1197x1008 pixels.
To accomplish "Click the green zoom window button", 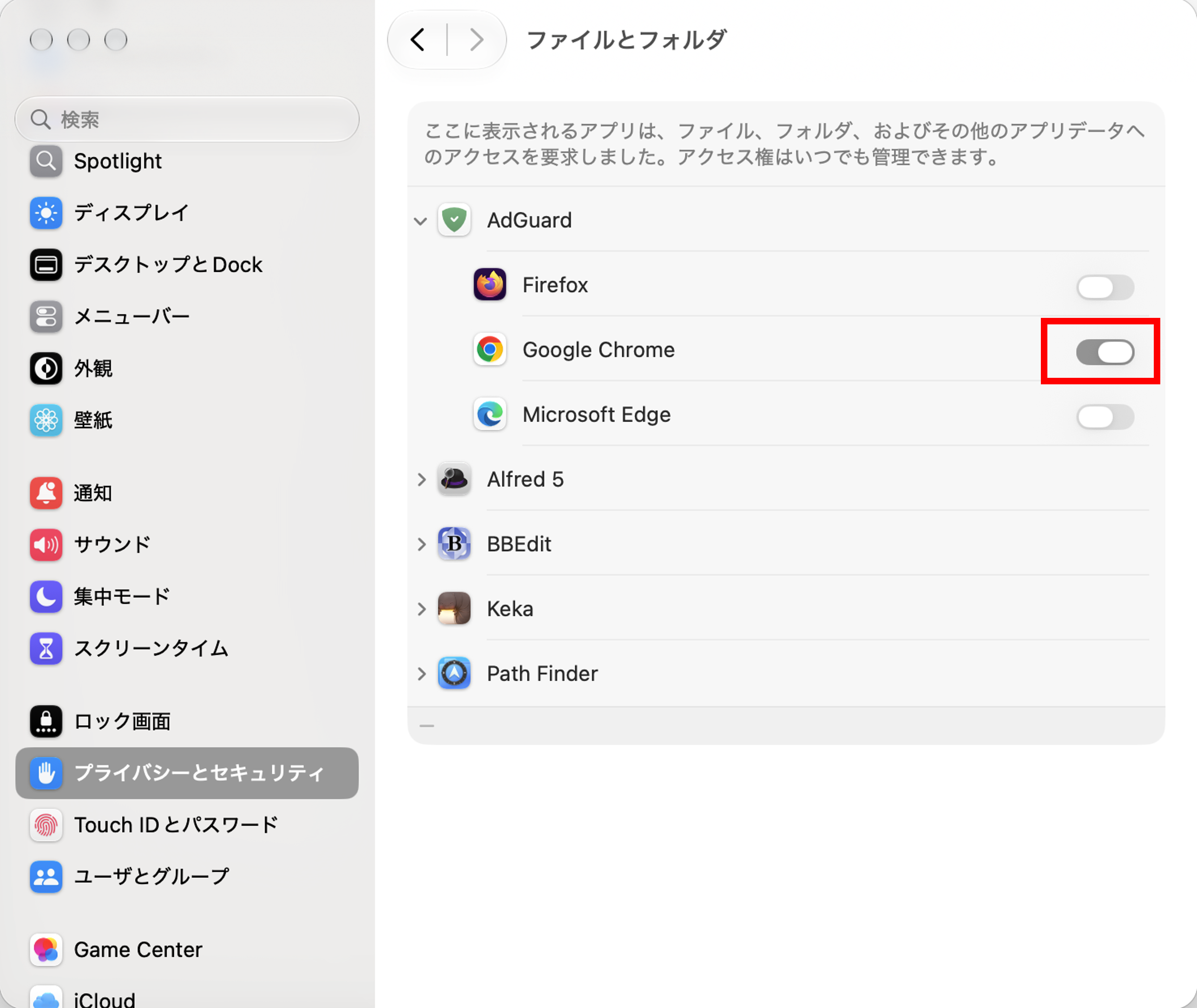I will (116, 40).
